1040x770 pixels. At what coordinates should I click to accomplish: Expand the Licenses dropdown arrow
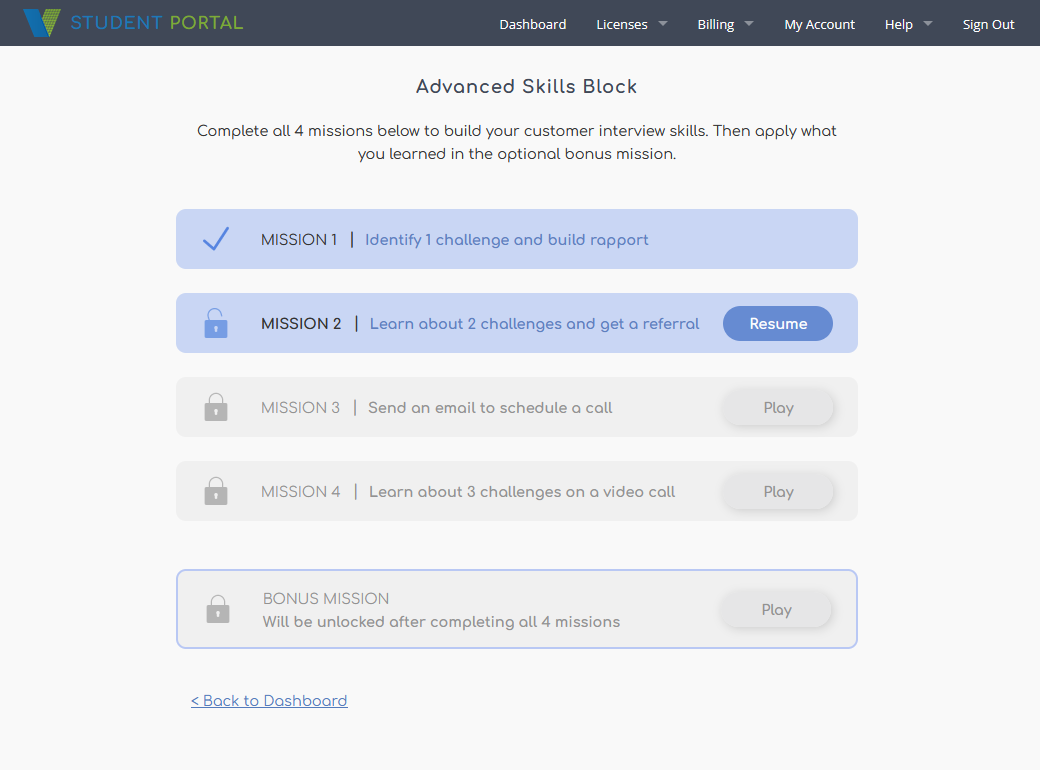tap(663, 24)
